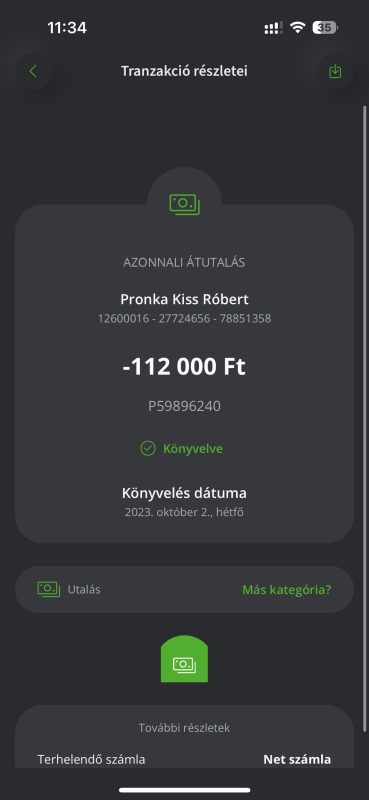Tap the battery indicator in status bar
This screenshot has width=369, height=800.
[325, 27]
